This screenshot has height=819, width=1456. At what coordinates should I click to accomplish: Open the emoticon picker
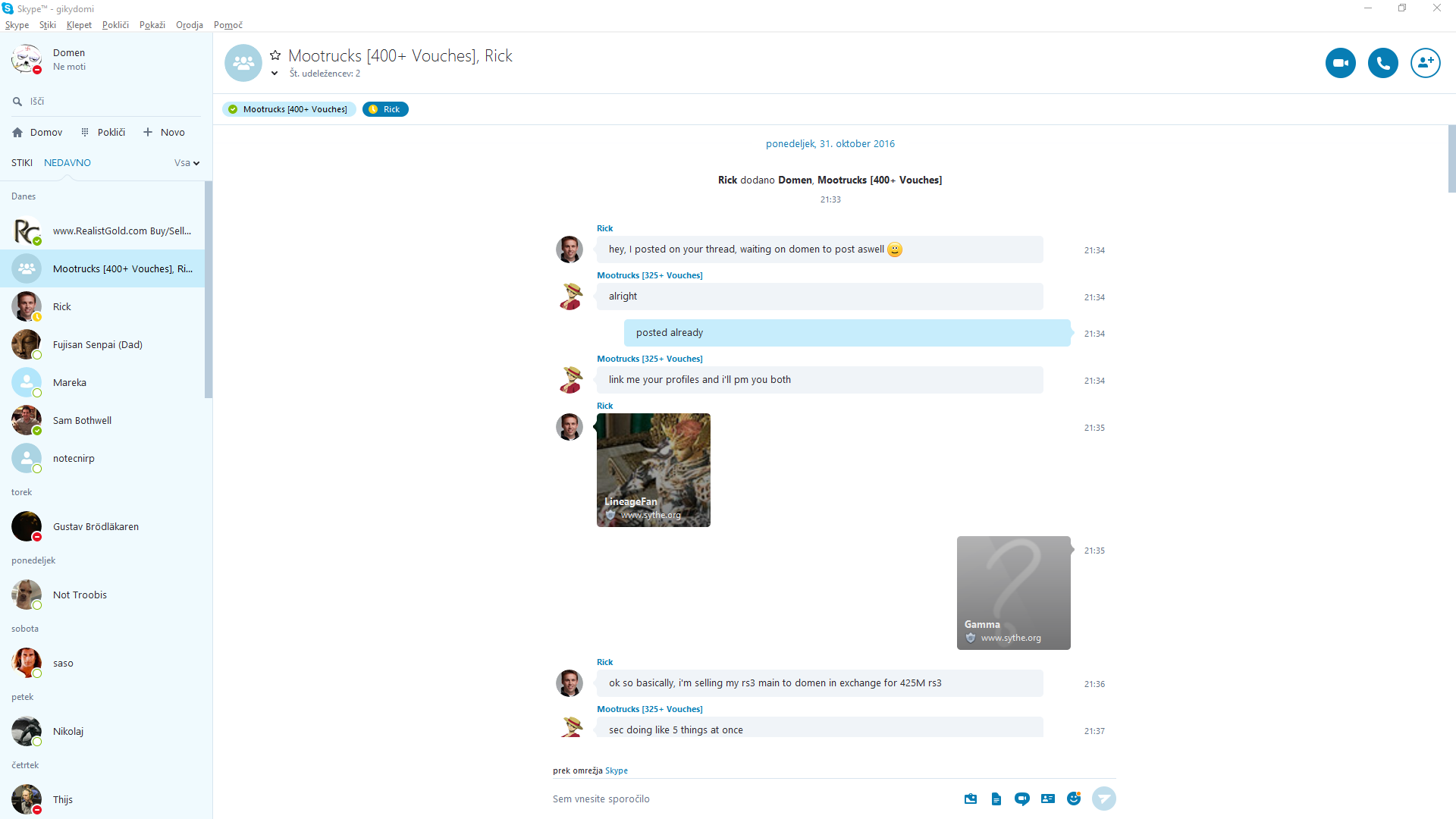click(x=1073, y=799)
